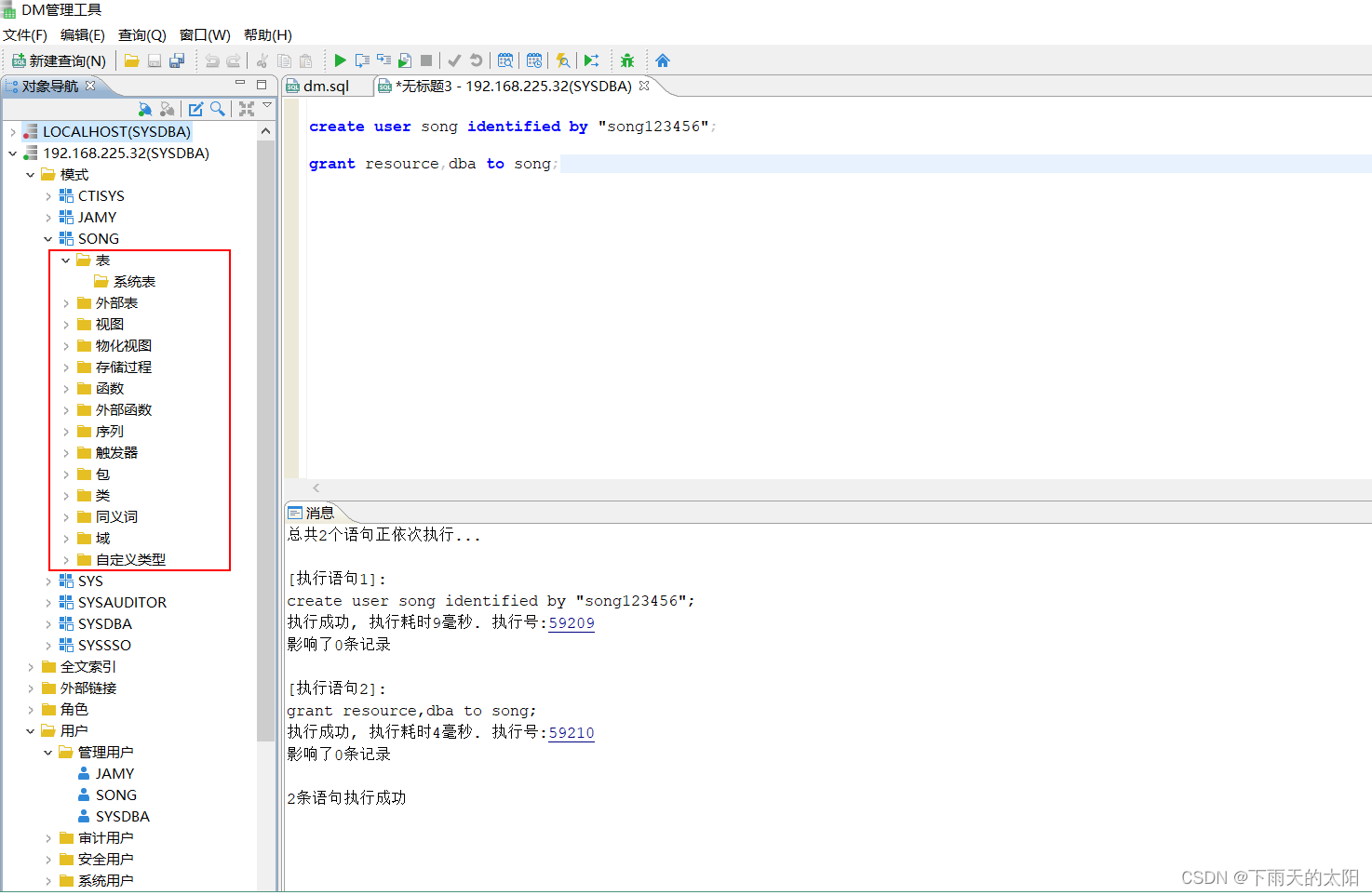Image resolution: width=1372 pixels, height=895 pixels.
Task: Open the navigator view menu triangle
Action: 267,105
